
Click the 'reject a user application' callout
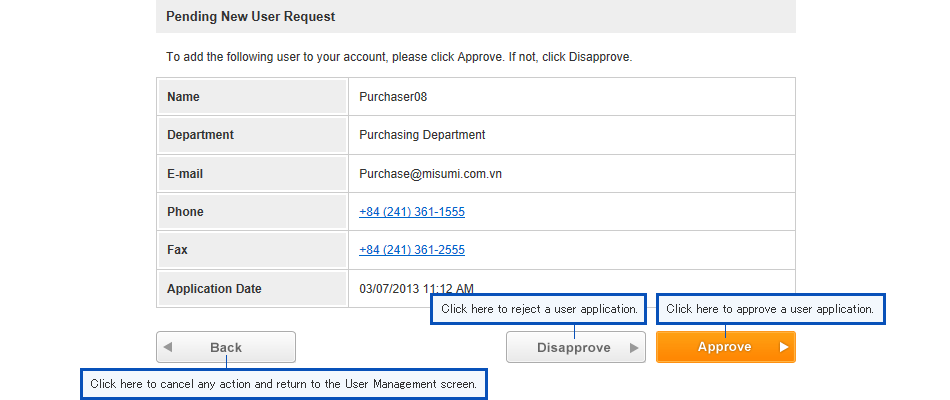[539, 309]
